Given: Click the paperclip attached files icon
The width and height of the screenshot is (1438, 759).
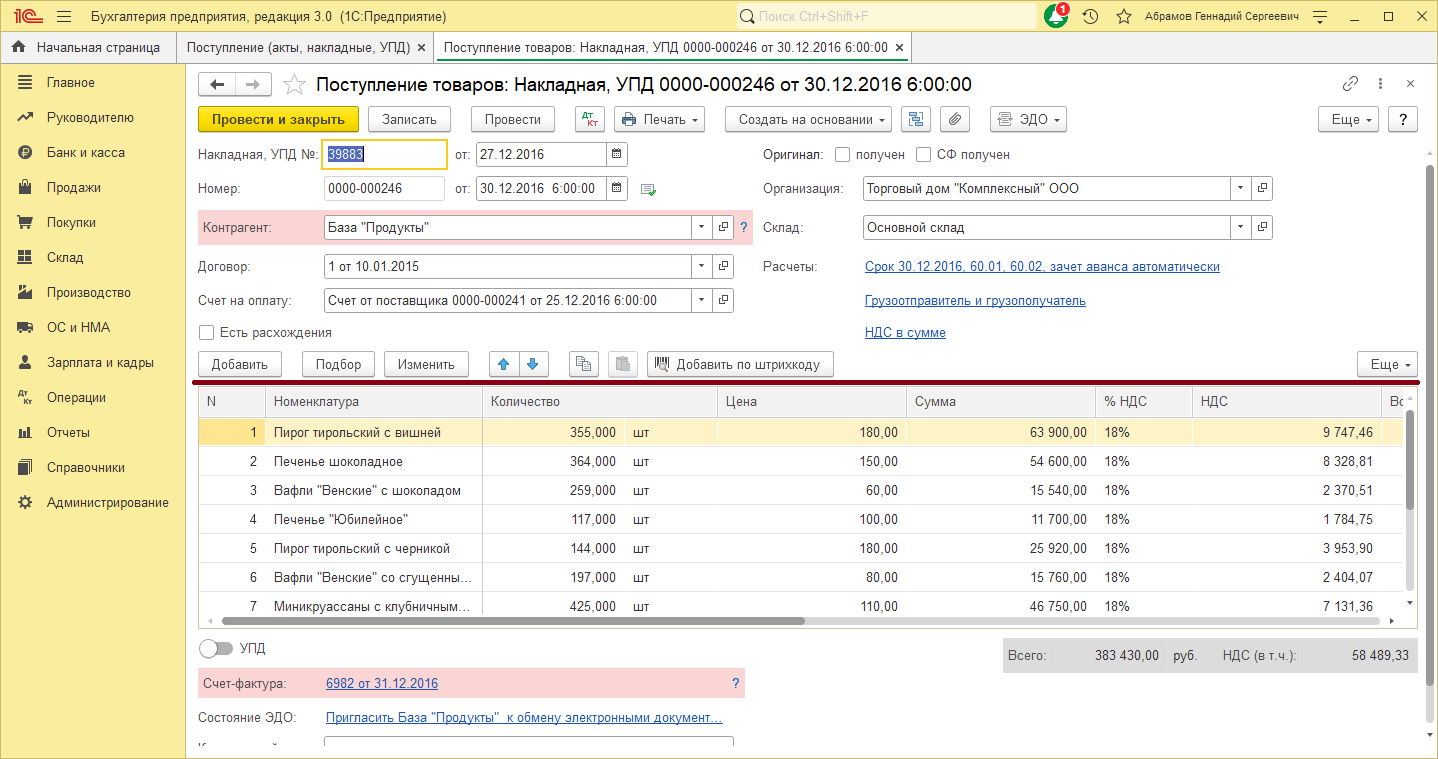Looking at the screenshot, I should [955, 119].
